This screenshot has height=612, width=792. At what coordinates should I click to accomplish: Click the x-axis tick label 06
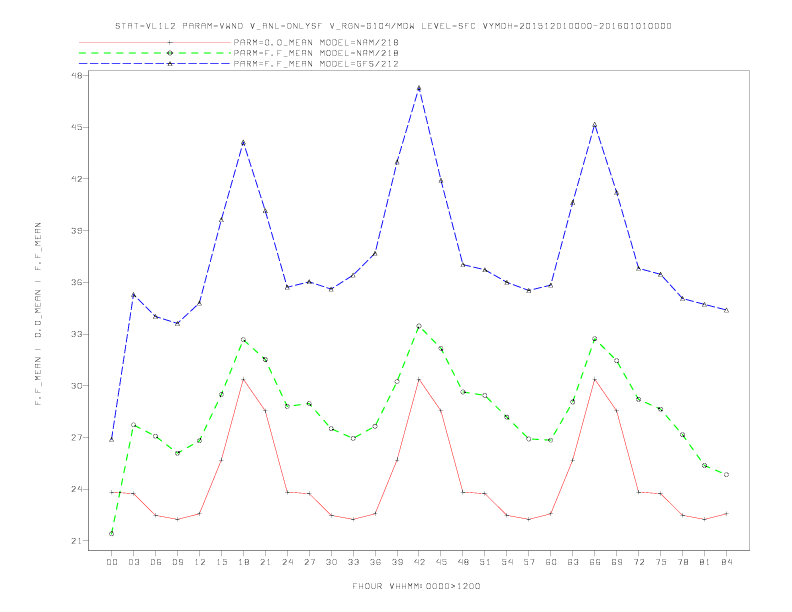point(156,562)
